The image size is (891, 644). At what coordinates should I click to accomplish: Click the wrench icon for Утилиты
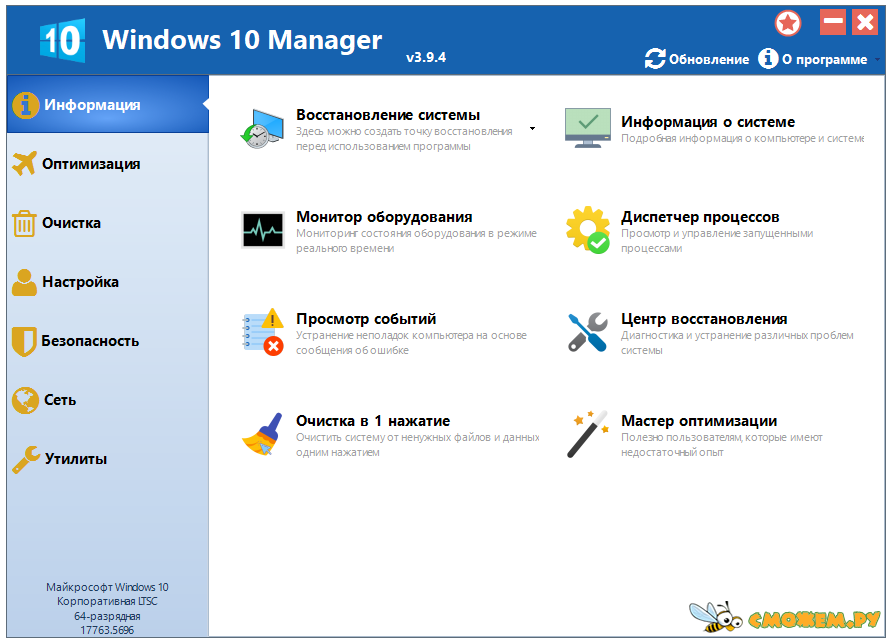click(26, 459)
